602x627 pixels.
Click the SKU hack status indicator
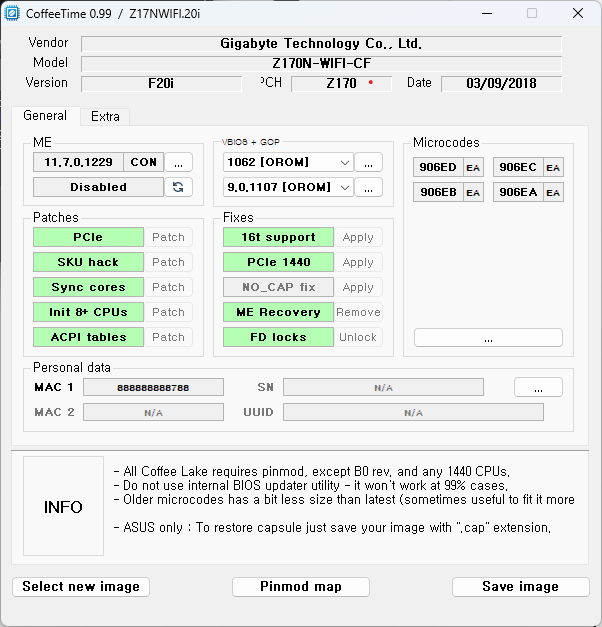click(88, 262)
